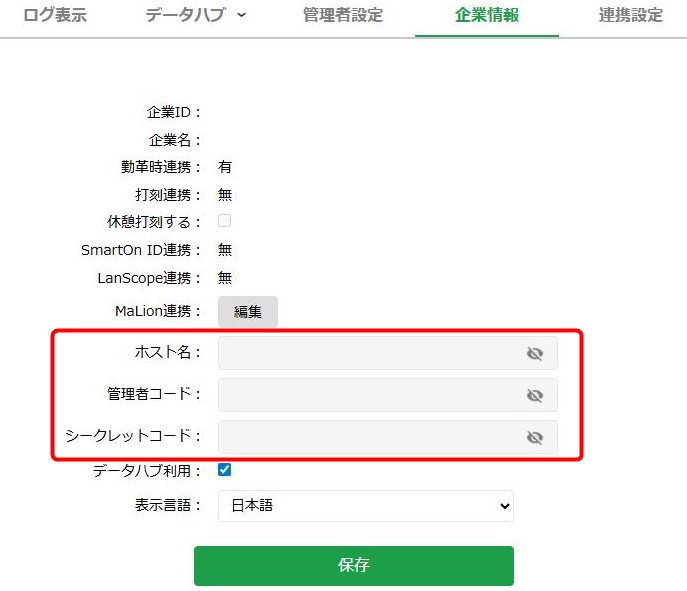Unmask シークレットコード via eye-slash icon
687x591 pixels.
(535, 437)
